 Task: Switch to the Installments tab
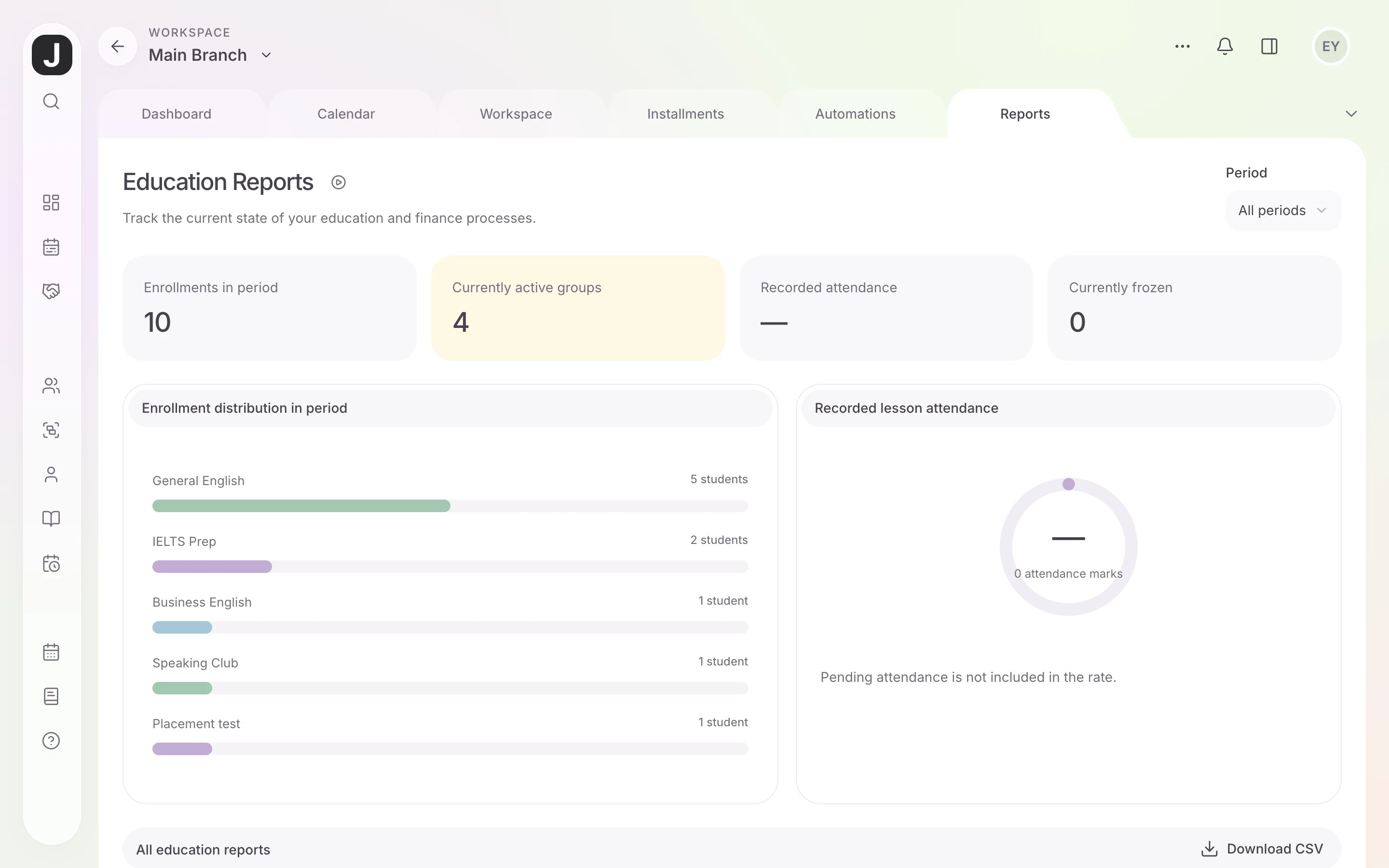[x=685, y=114]
